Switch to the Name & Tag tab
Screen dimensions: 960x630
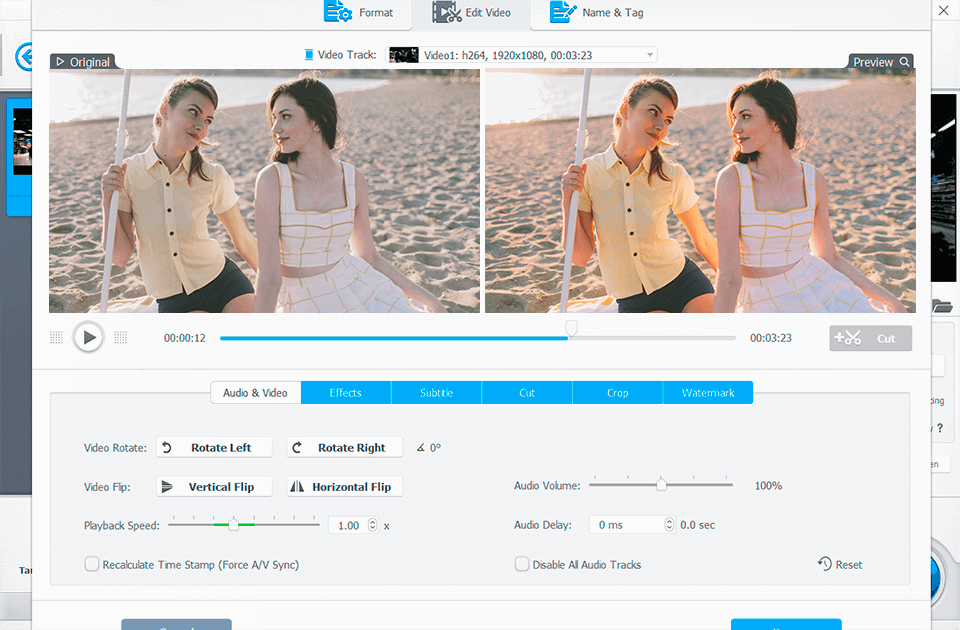tap(596, 13)
